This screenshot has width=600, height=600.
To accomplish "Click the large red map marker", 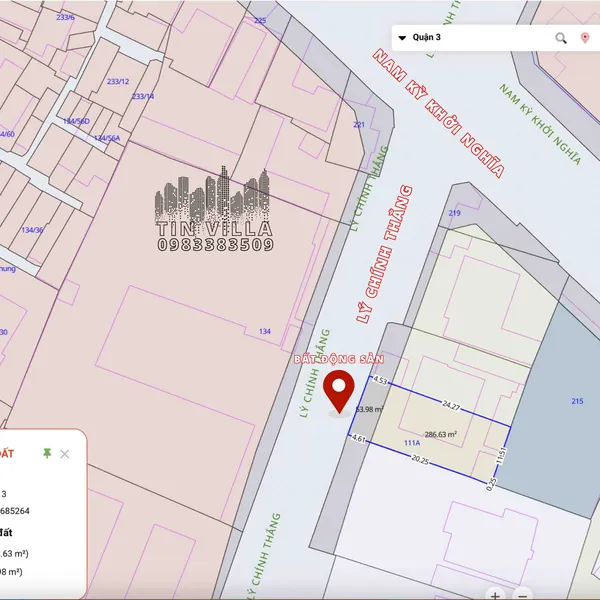I will click(340, 390).
